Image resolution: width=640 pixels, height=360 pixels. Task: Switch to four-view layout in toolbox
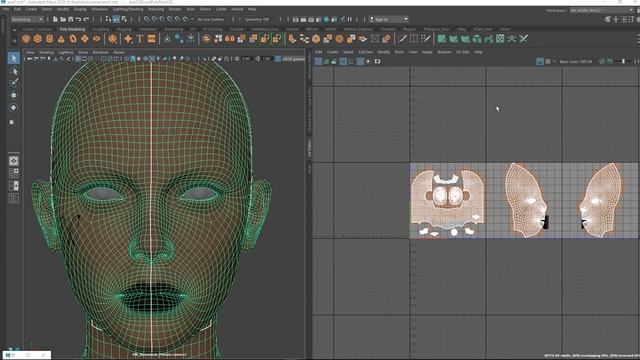(13, 172)
